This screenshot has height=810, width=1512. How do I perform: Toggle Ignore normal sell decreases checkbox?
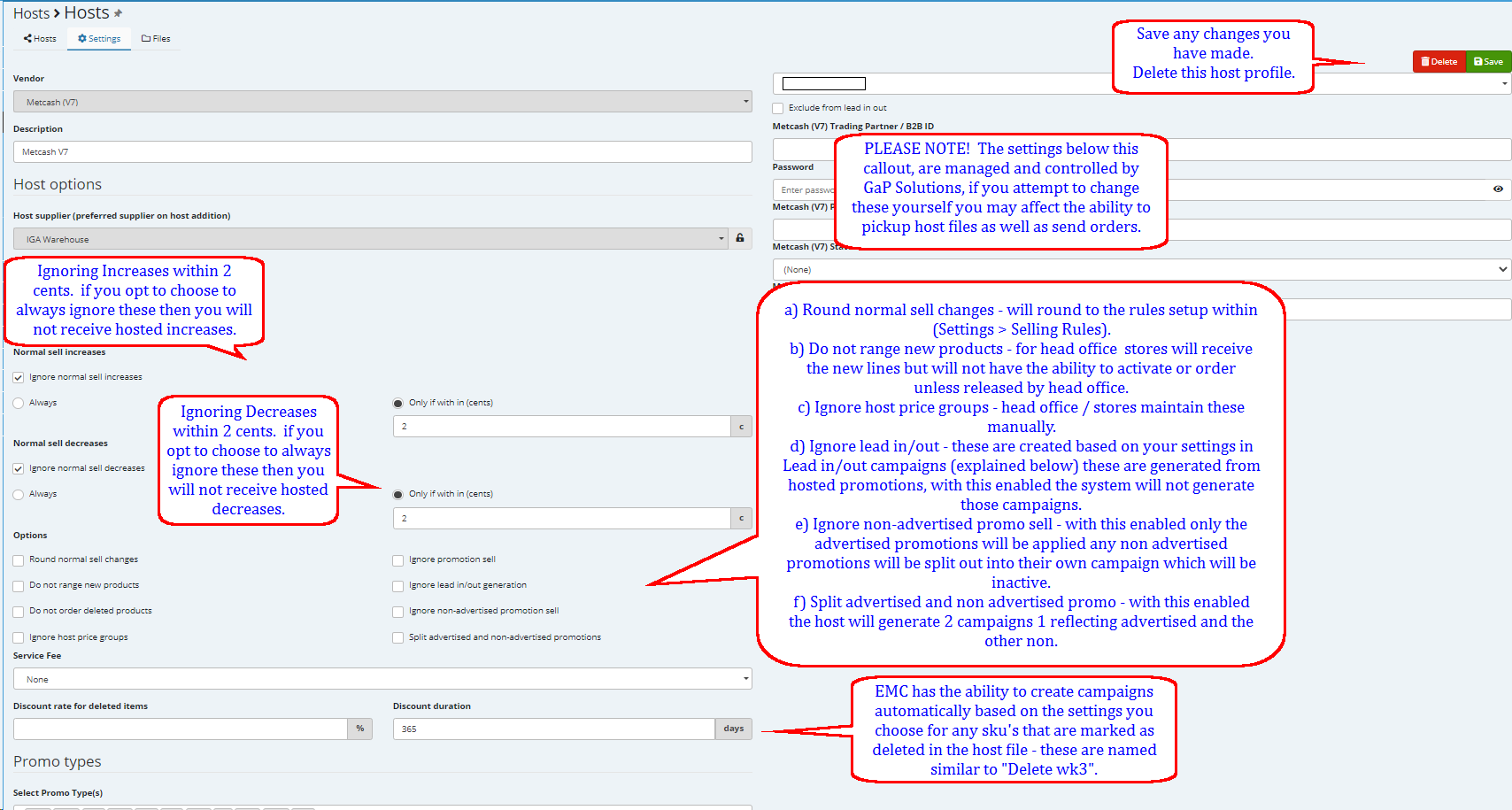[18, 469]
